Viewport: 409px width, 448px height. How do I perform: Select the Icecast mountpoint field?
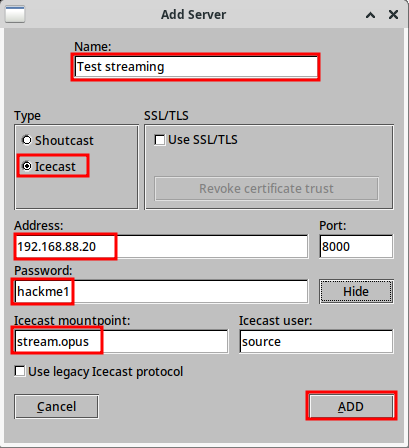click(121, 342)
